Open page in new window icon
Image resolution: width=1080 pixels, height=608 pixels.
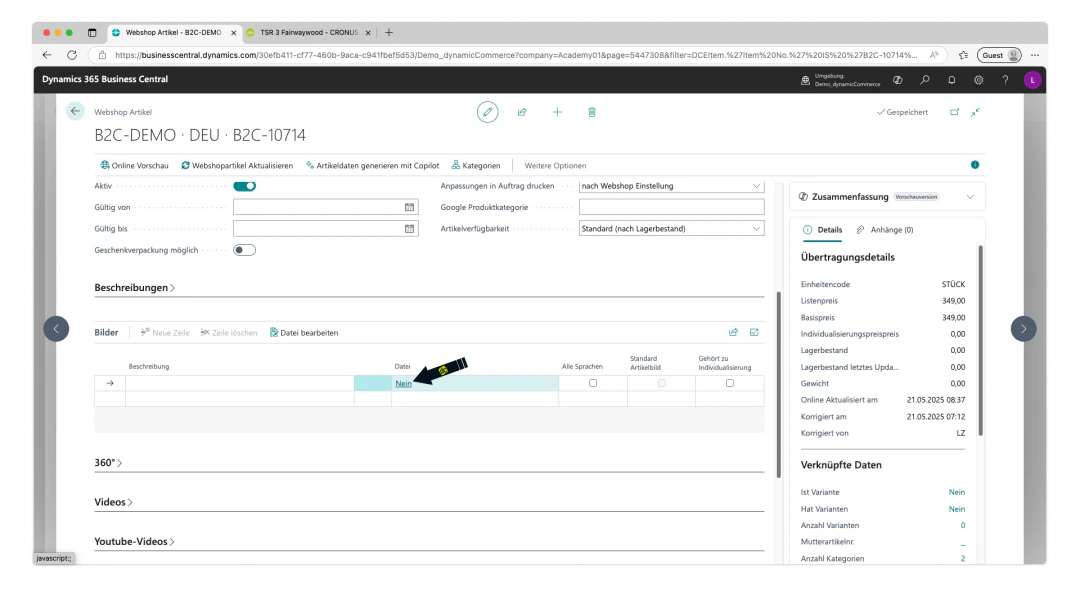click(954, 112)
